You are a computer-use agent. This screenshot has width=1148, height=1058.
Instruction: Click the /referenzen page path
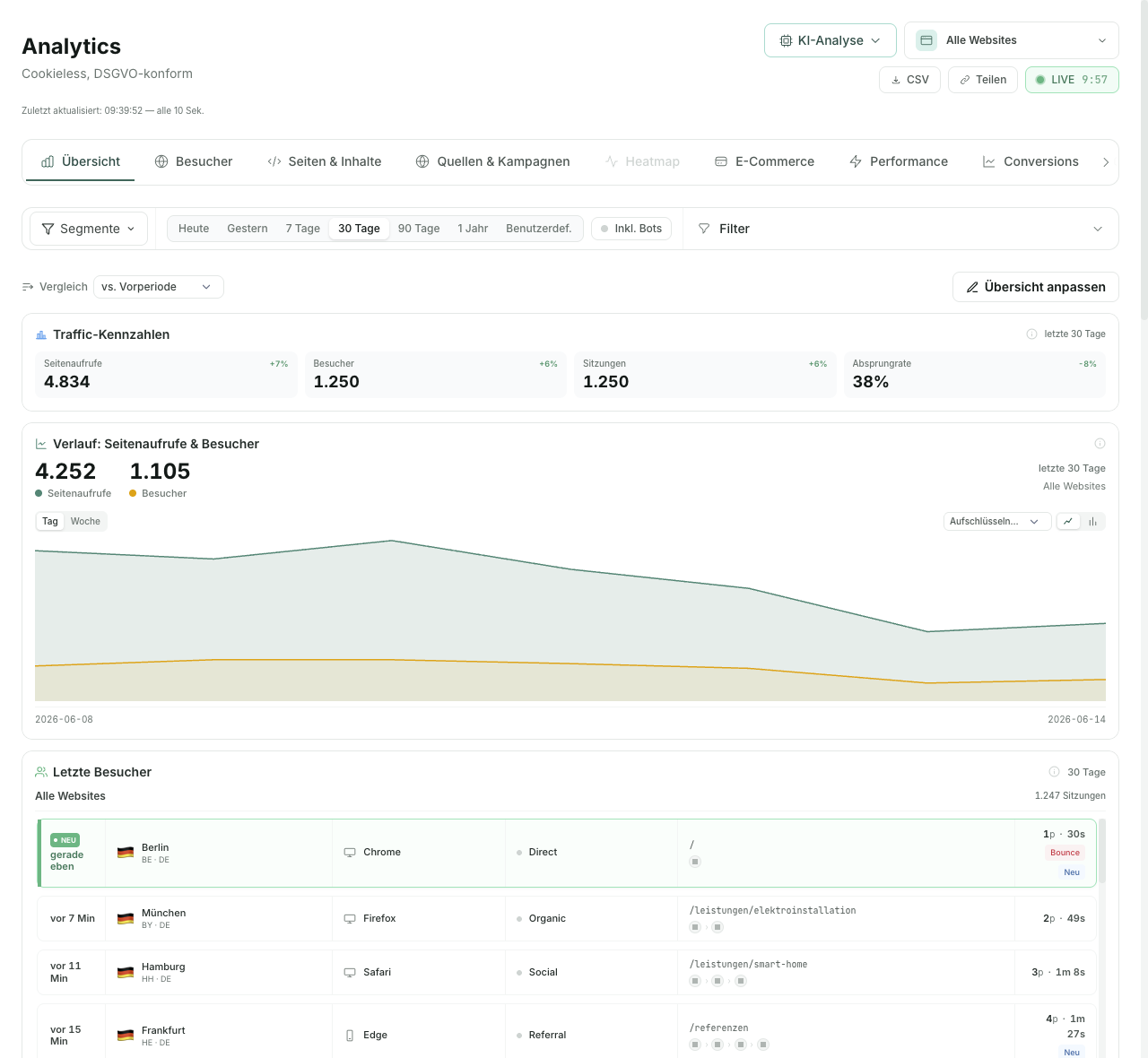coord(718,1028)
